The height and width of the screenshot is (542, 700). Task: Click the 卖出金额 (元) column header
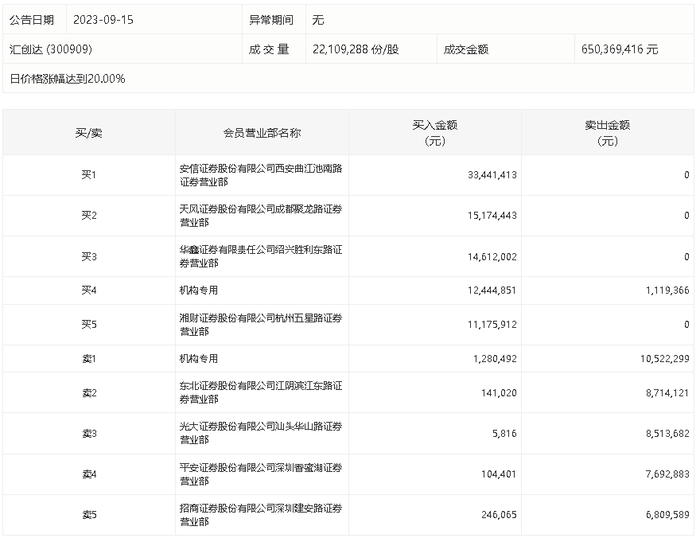[x=608, y=133]
